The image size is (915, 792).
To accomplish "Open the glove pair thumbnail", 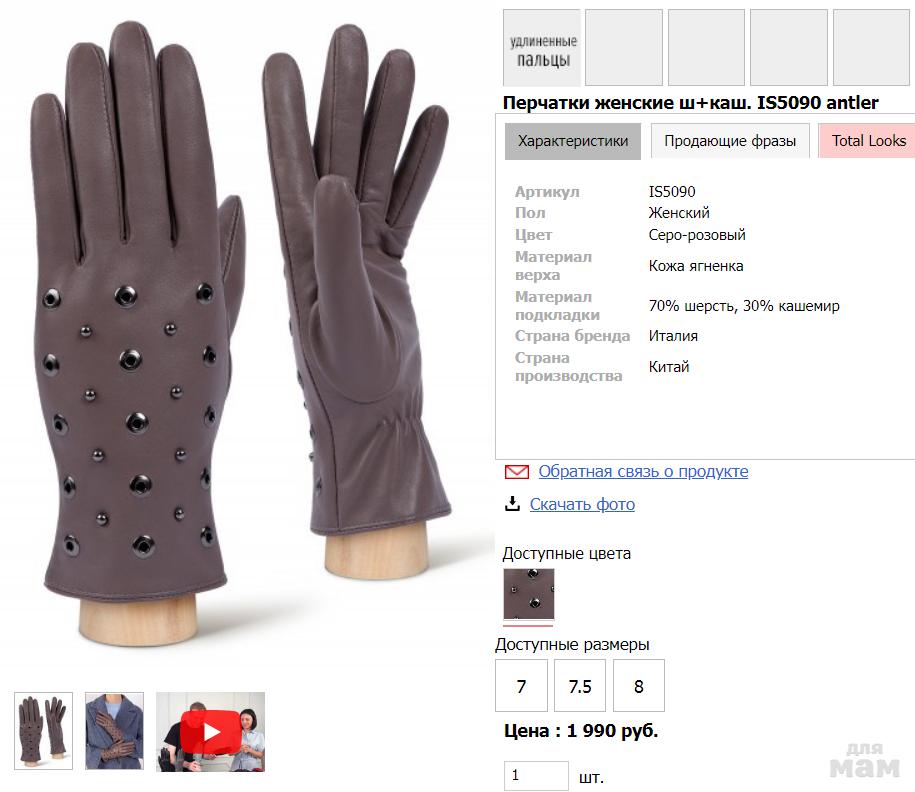I will pos(43,731).
